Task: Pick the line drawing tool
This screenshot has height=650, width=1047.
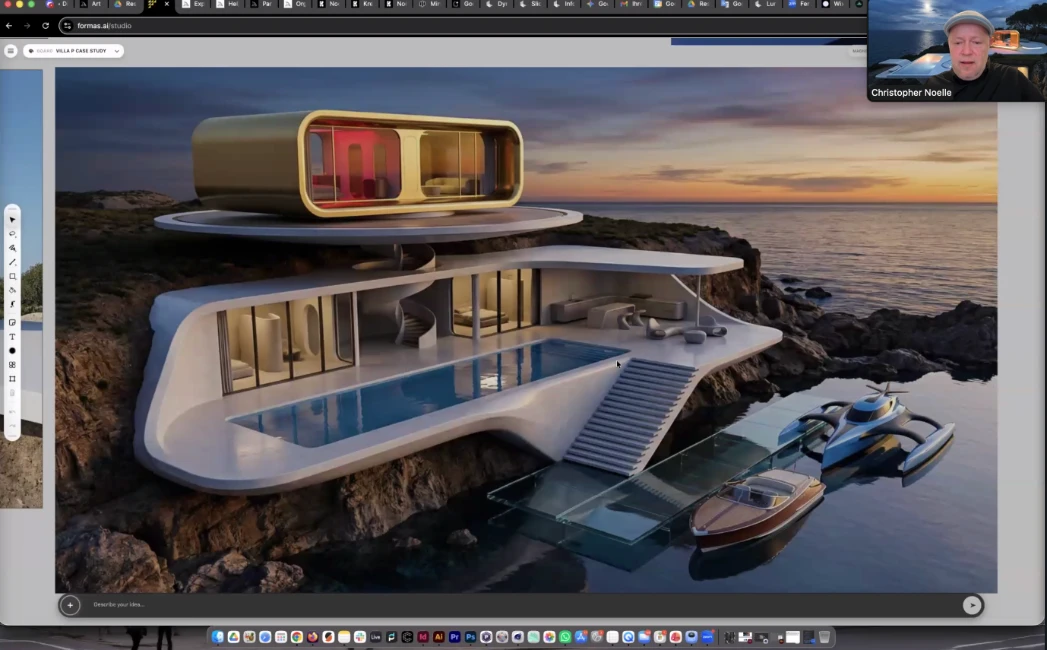Action: (12, 262)
